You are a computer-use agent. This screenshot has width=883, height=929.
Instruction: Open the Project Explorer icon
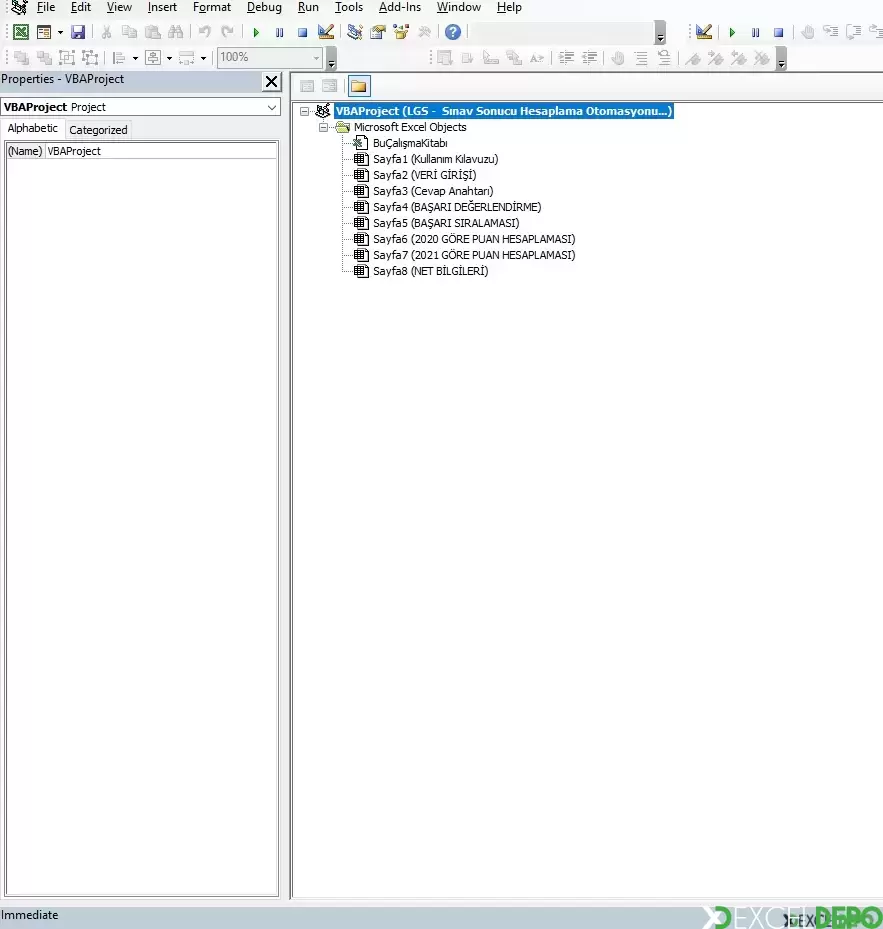click(354, 32)
